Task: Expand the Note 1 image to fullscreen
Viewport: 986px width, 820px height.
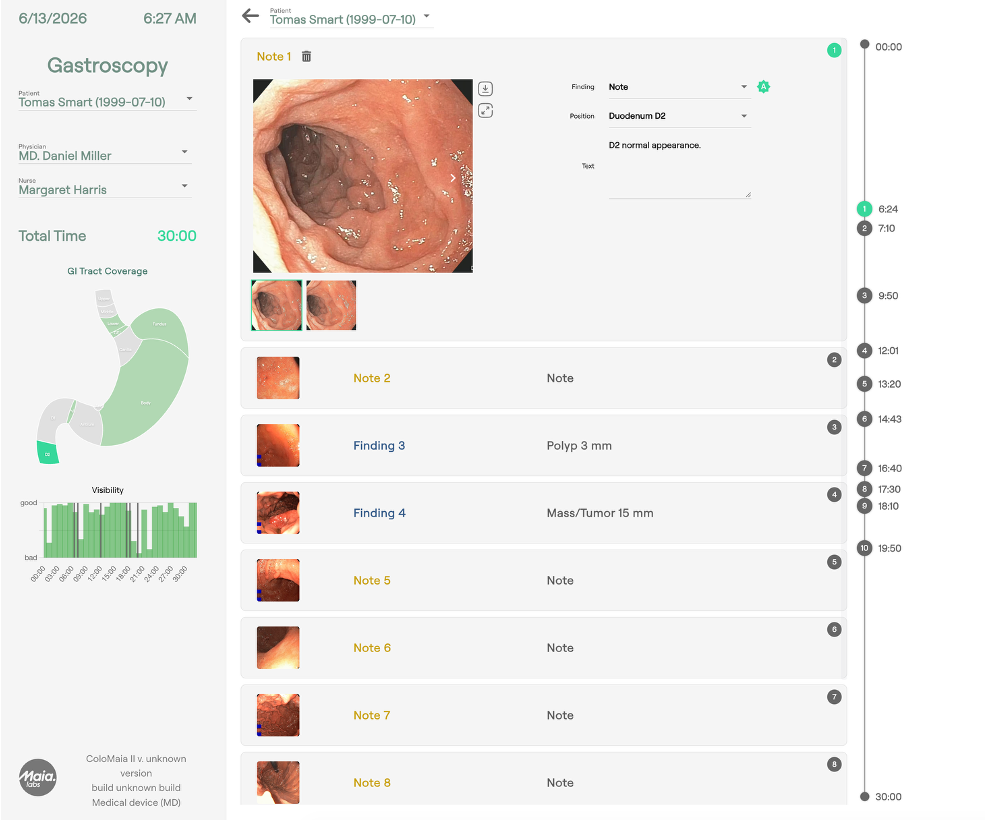Action: [485, 111]
